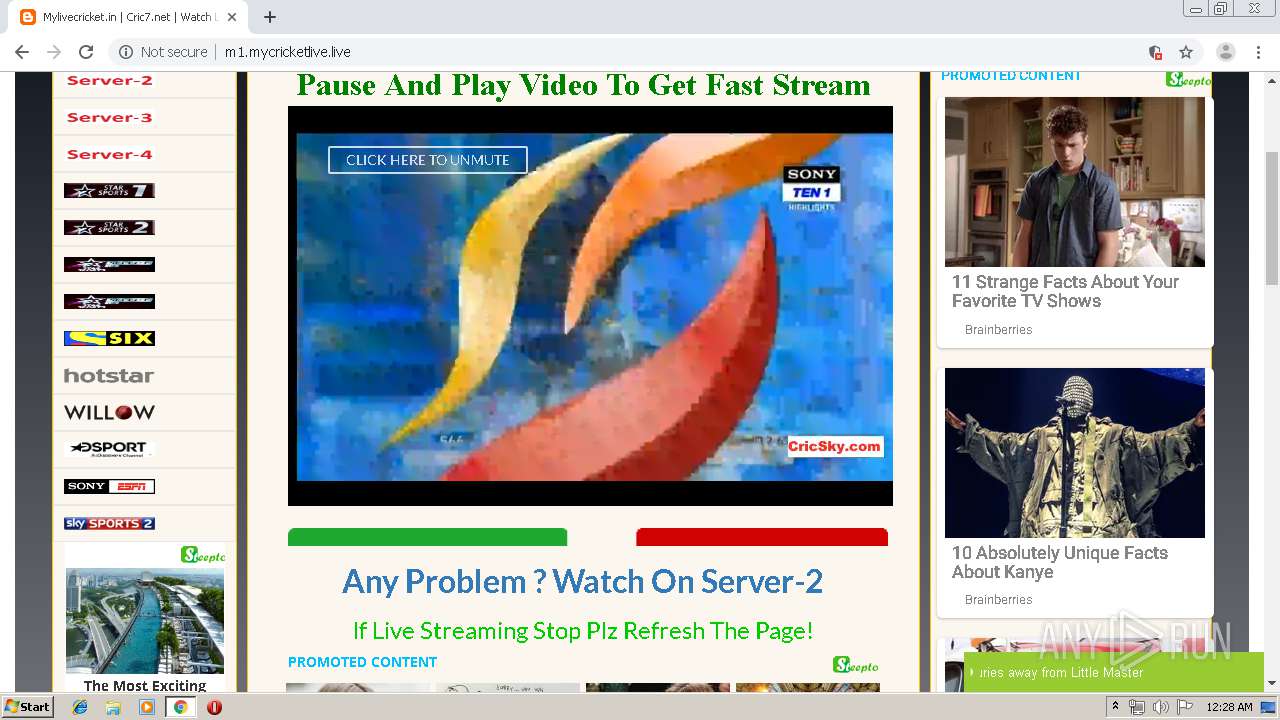Screen dimensions: 1280x720
Task: Open the DSport channel
Action: 109,449
